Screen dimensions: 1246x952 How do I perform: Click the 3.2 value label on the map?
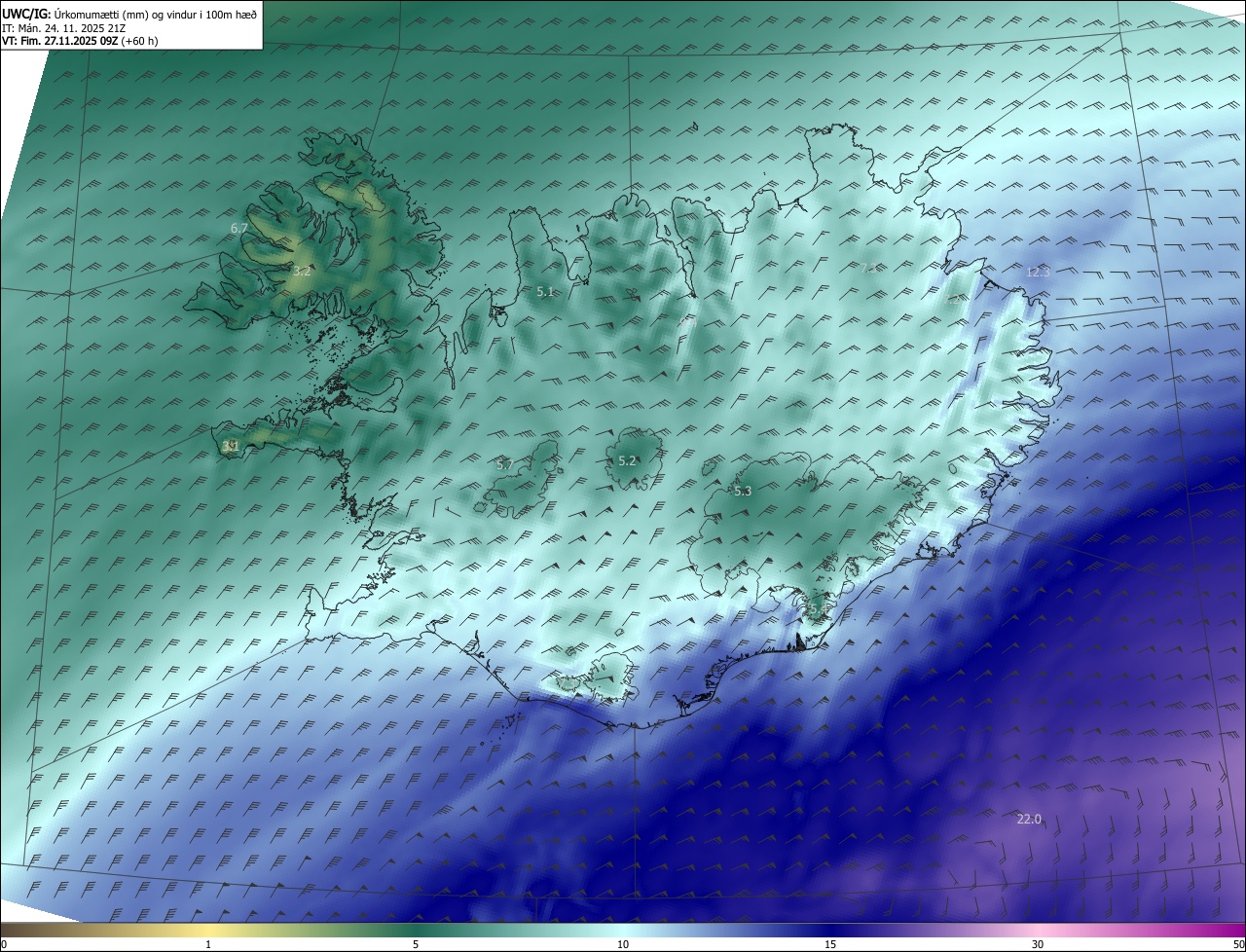302,271
